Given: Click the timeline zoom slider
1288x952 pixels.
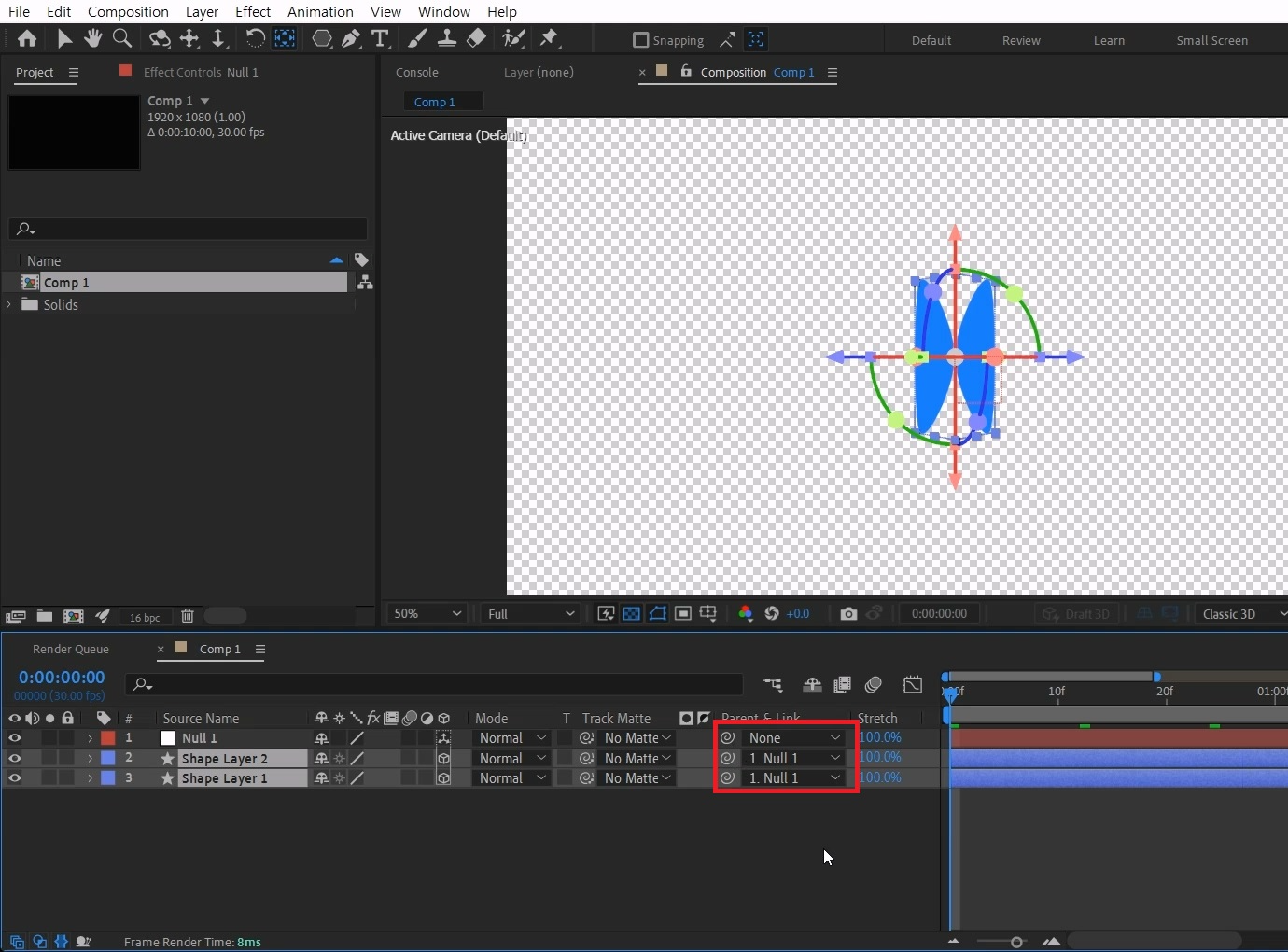Looking at the screenshot, I should (x=1015, y=942).
